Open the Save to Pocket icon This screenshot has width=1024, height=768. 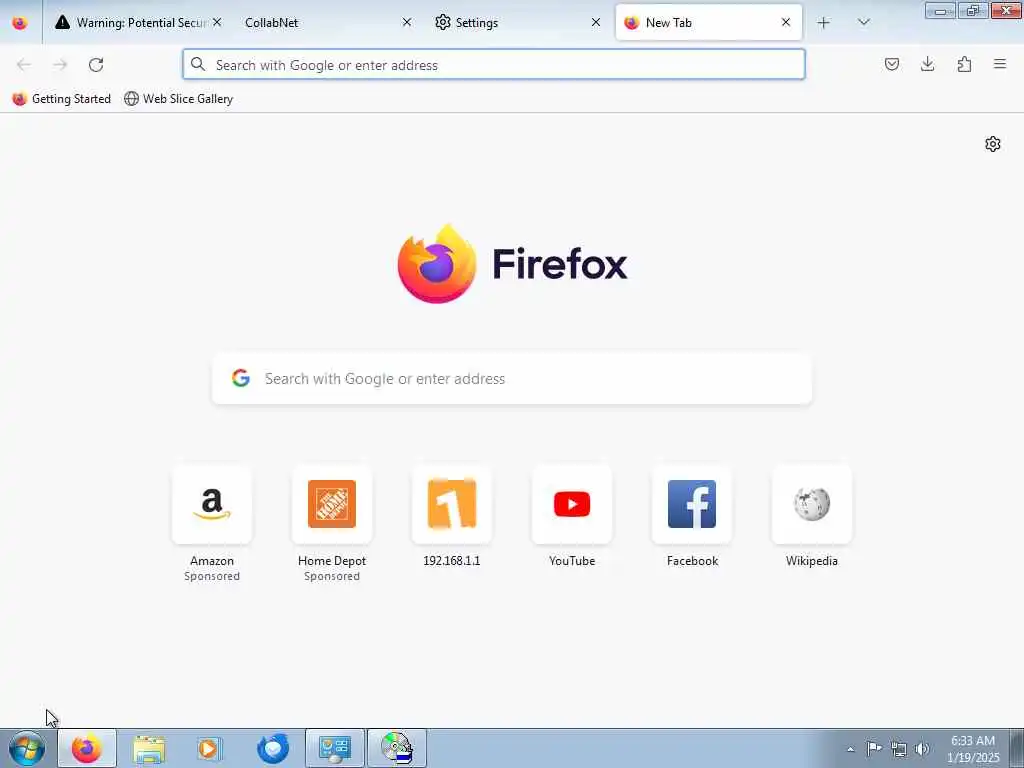[891, 64]
